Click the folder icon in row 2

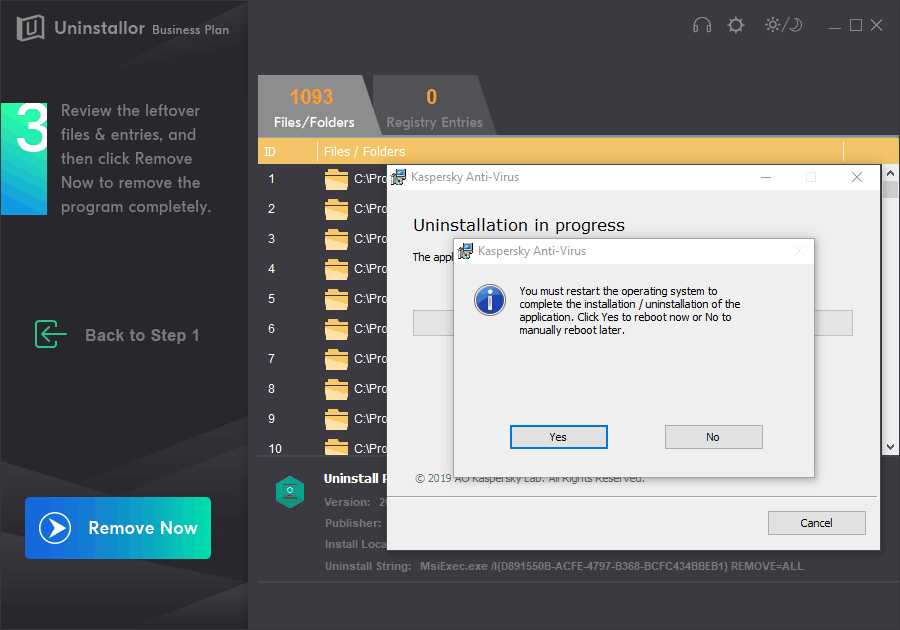336,209
